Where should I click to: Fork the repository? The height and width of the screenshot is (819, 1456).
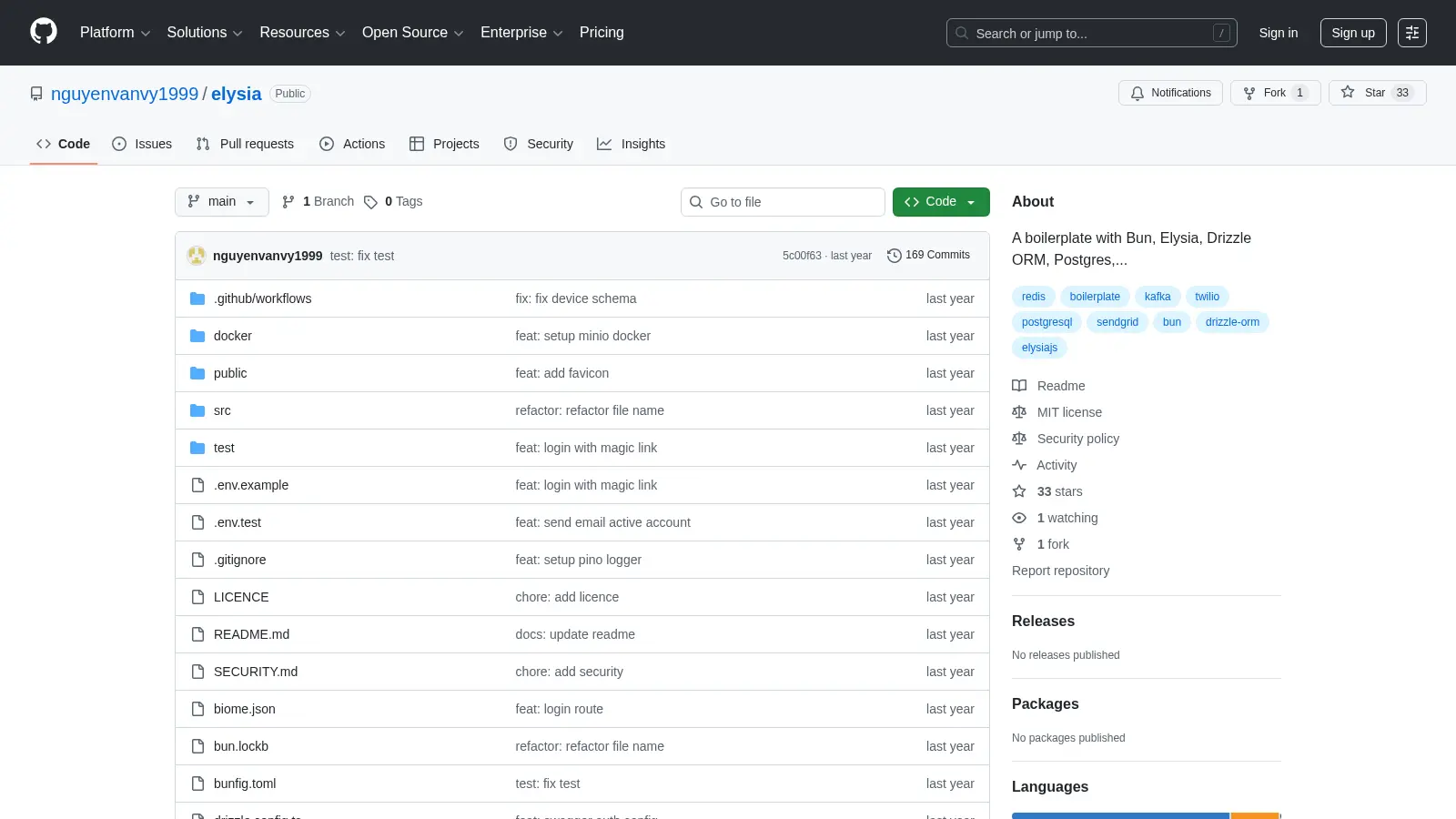(1275, 93)
